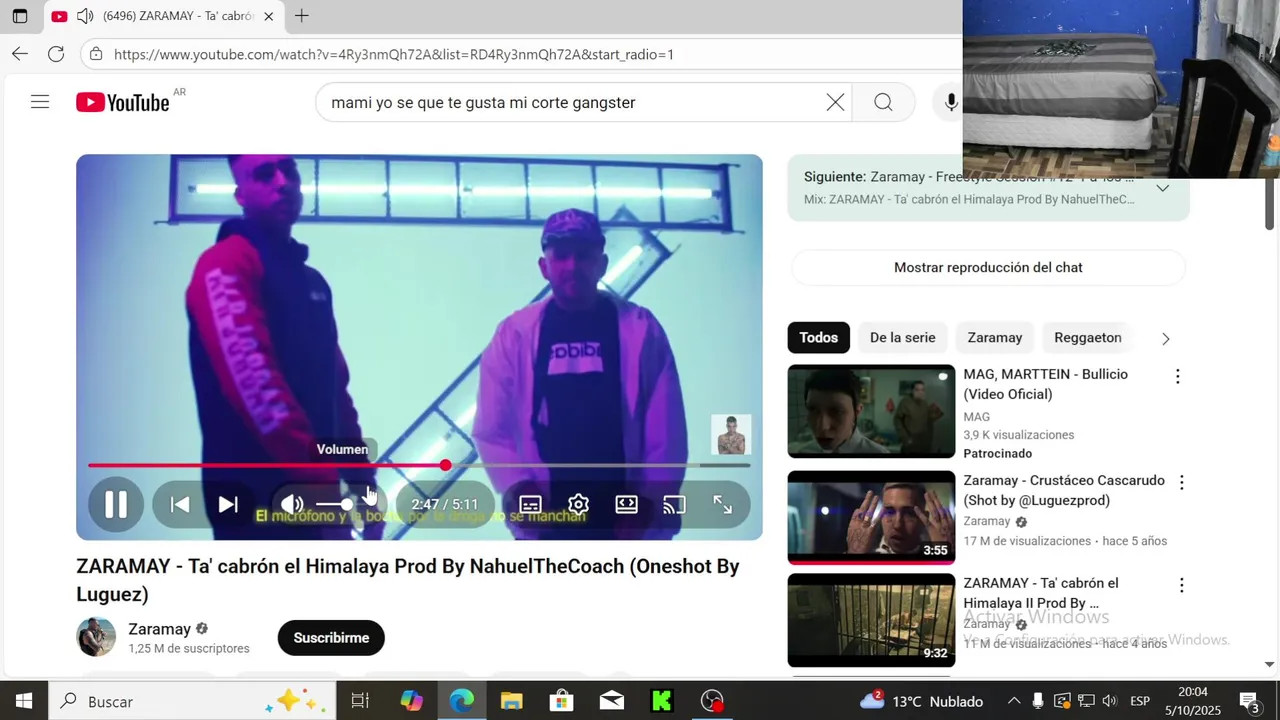Close the ZARAMAY YouTube tab
The width and height of the screenshot is (1280, 720).
click(268, 16)
